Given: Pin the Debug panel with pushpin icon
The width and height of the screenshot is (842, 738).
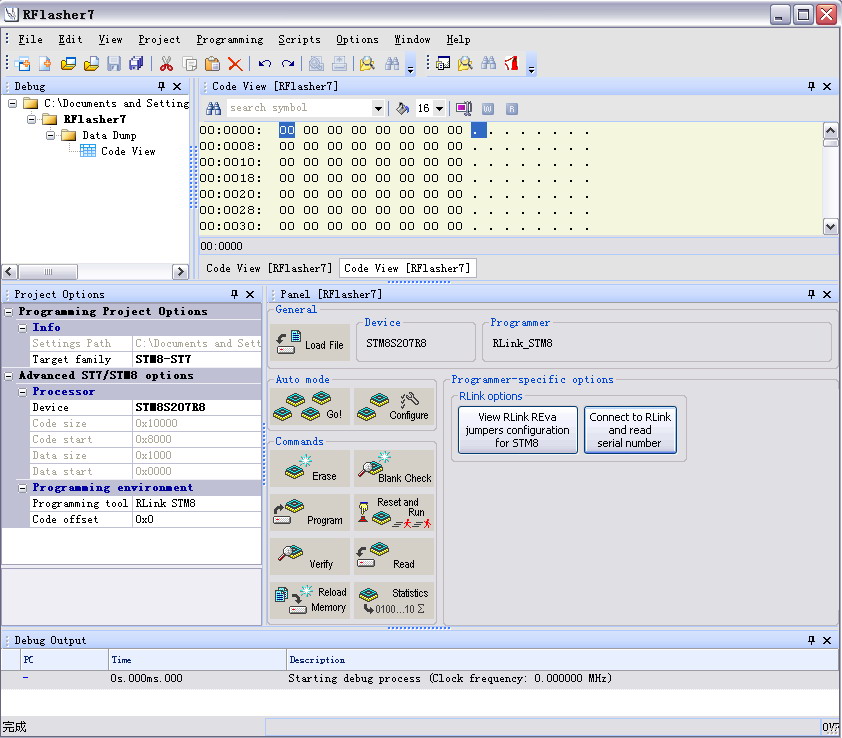Looking at the screenshot, I should (161, 86).
